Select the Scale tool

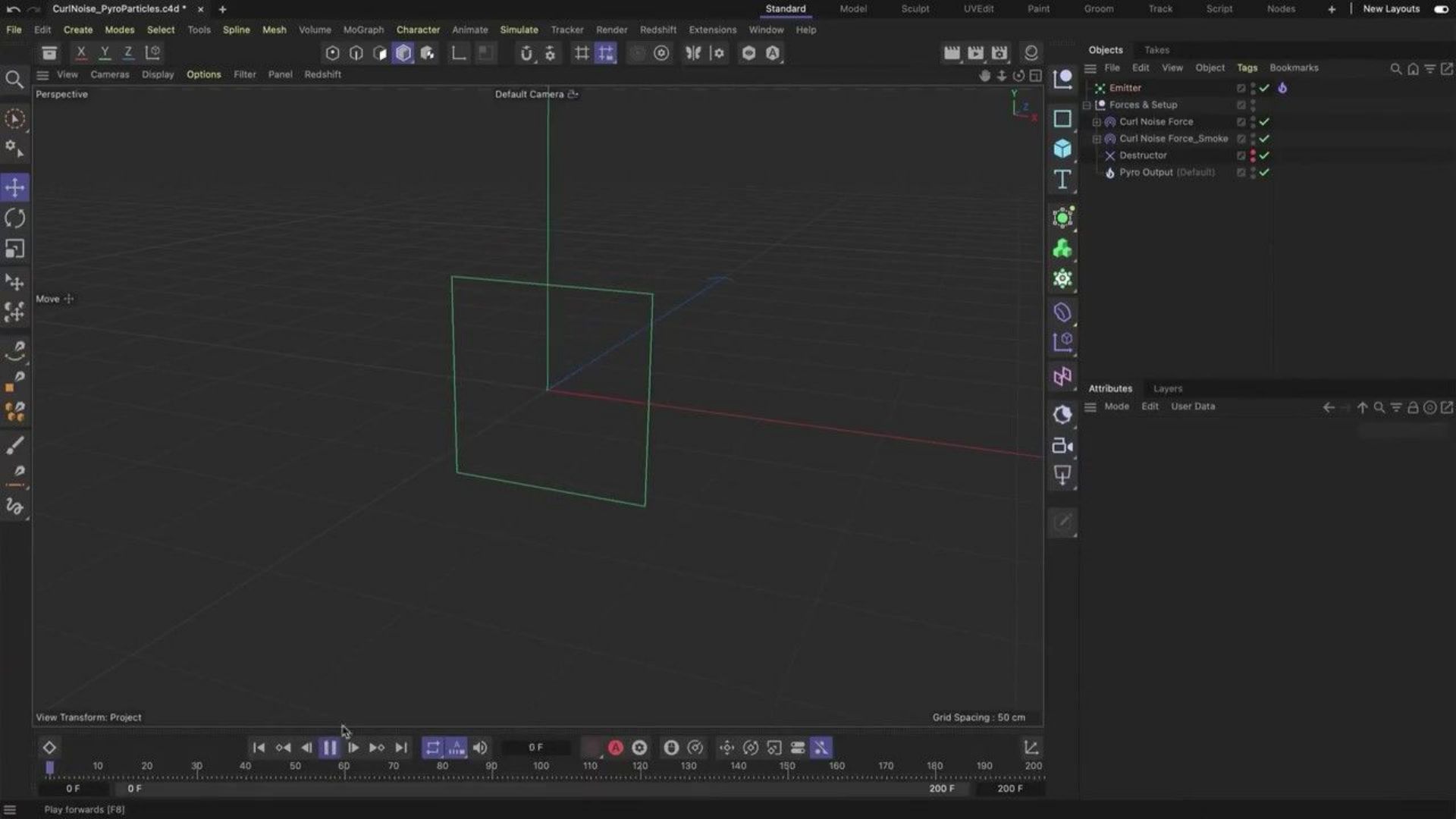[14, 249]
